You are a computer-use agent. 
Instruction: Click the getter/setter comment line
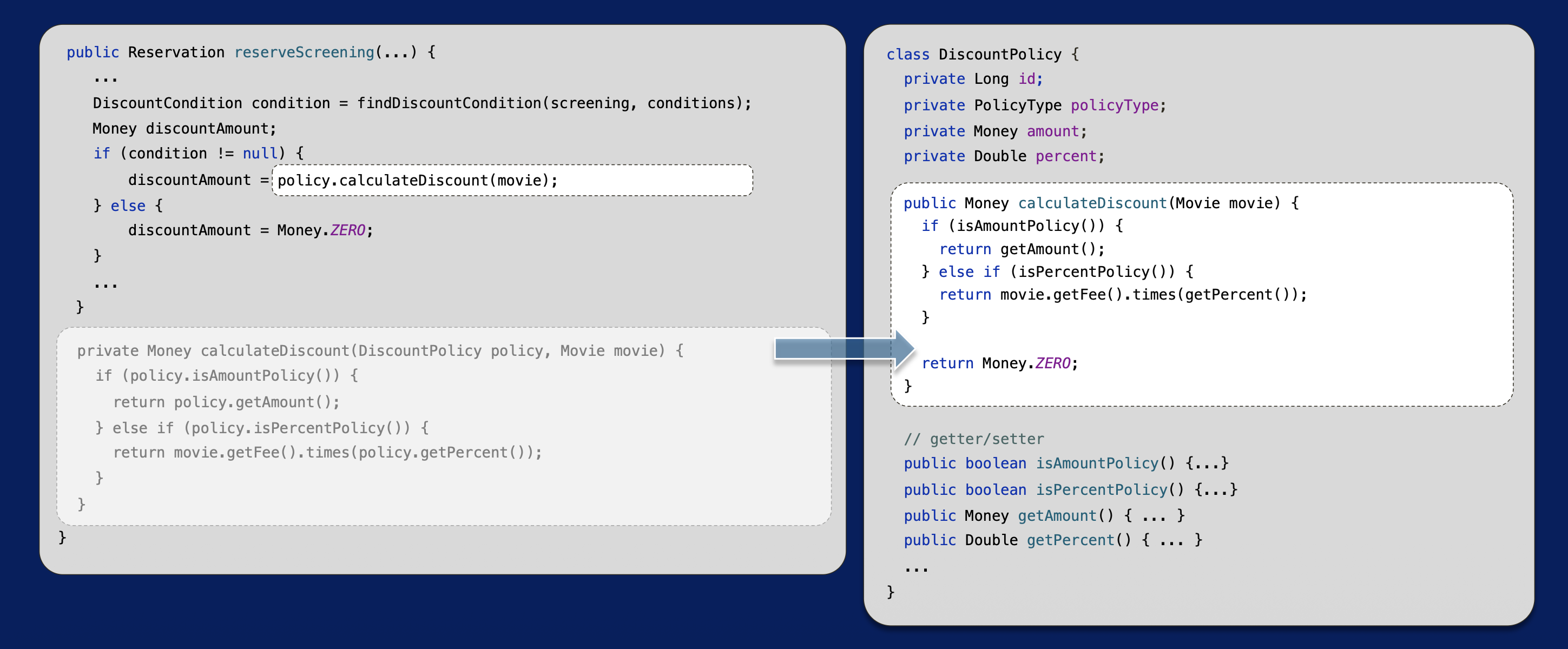point(973,439)
